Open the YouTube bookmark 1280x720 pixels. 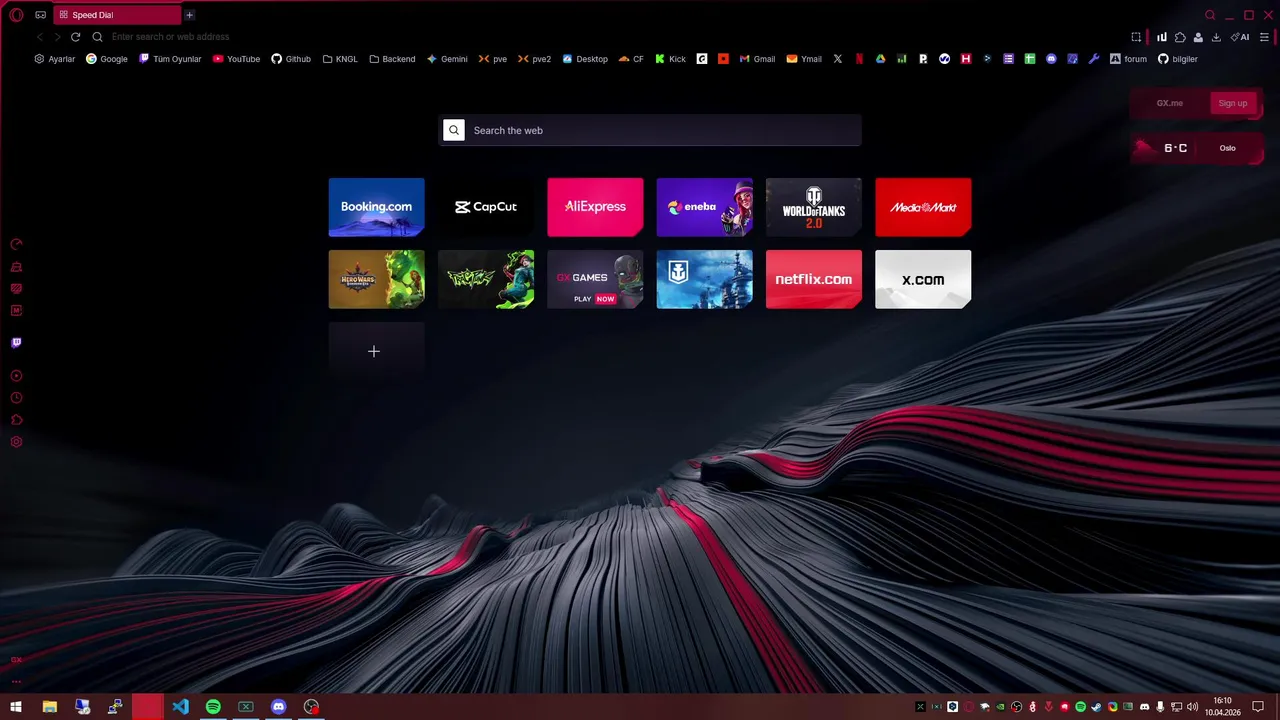[x=236, y=59]
